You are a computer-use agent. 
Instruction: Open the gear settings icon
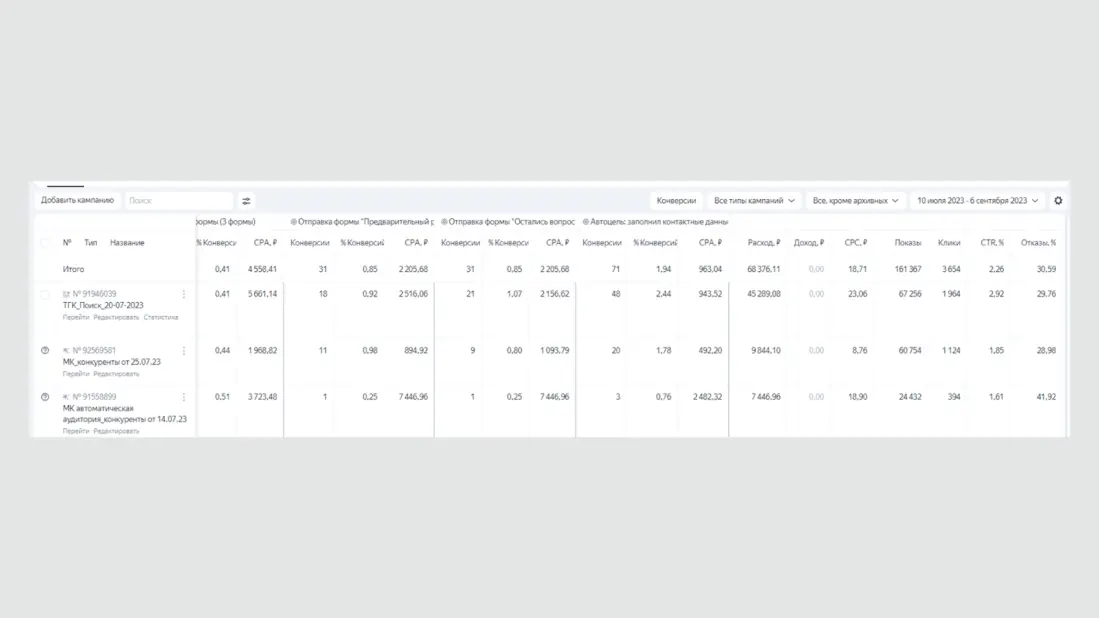(1058, 200)
